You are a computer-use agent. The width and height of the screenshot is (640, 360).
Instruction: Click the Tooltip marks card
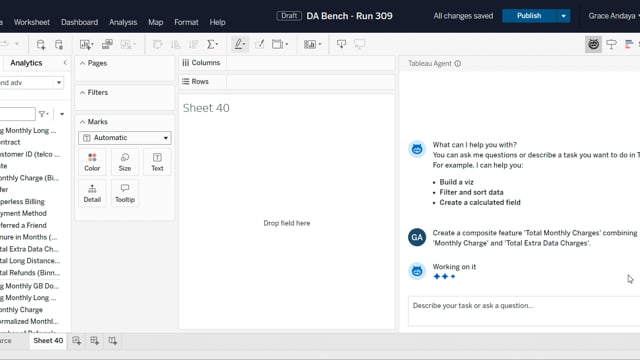[125, 193]
